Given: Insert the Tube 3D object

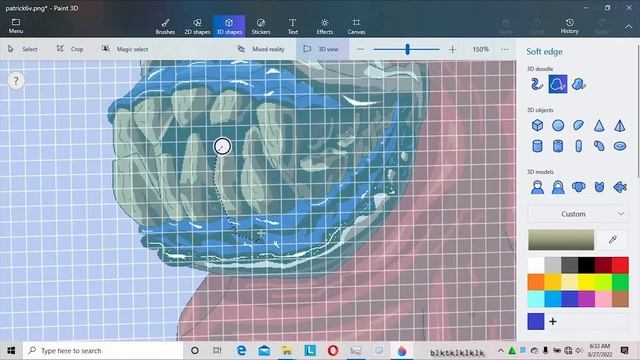Looking at the screenshot, I should click(x=558, y=146).
